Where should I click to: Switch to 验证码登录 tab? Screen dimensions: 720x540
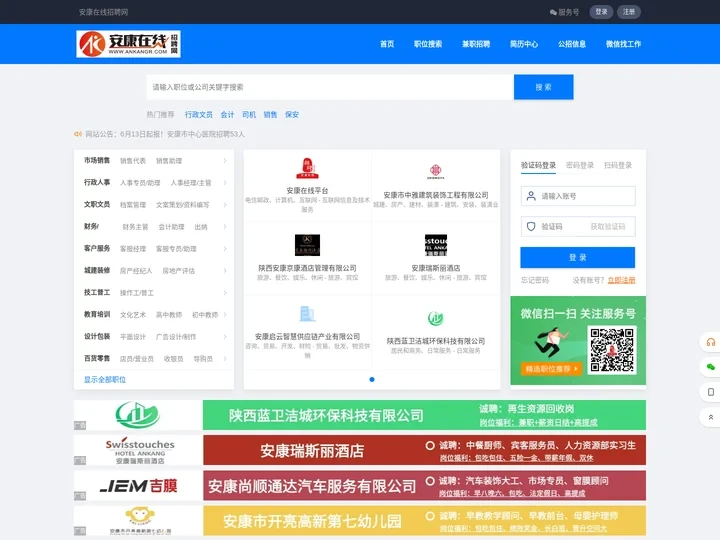click(538, 165)
